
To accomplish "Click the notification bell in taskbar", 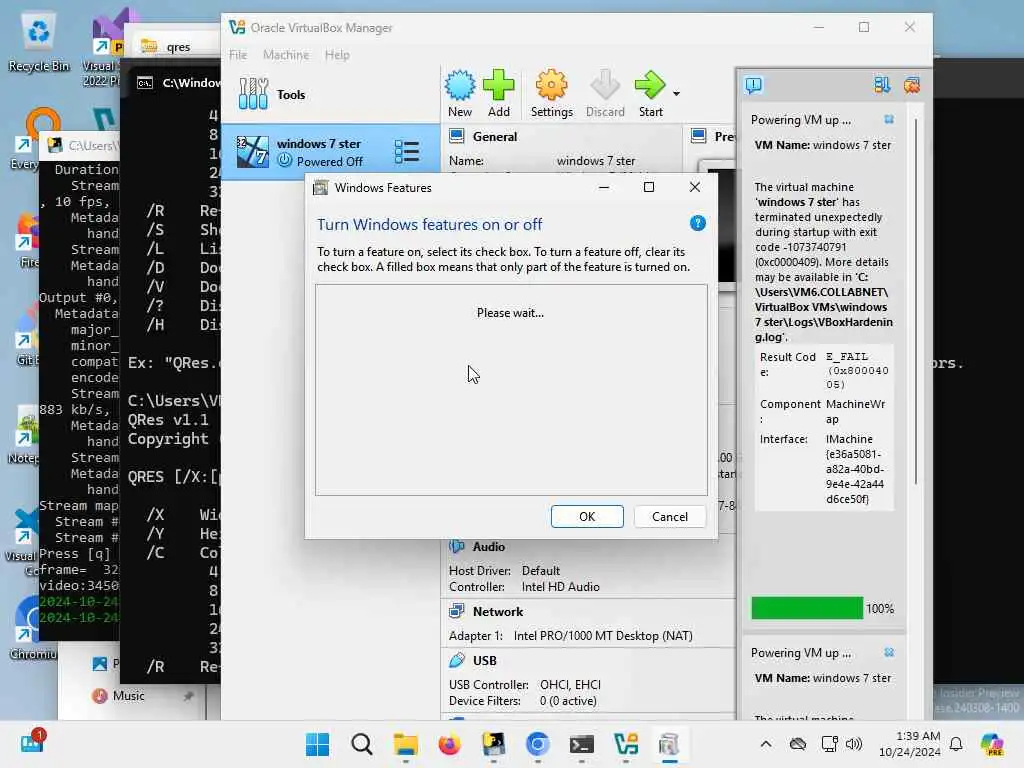I will pos(956,744).
